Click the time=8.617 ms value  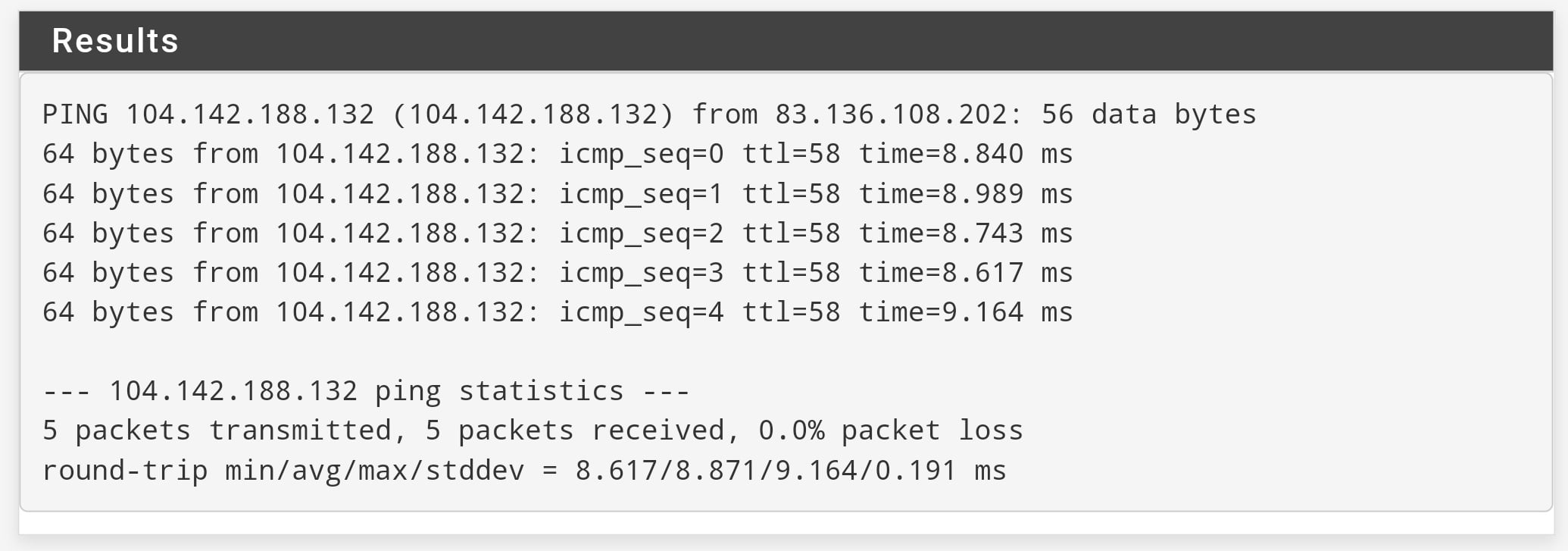pyautogui.click(x=966, y=273)
